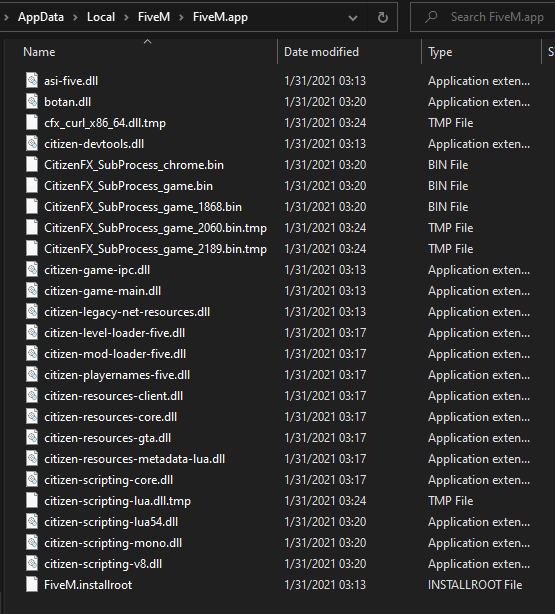Select citizen-game-ipc.dll file name
Viewport: 555px width, 614px height.
tap(97, 270)
